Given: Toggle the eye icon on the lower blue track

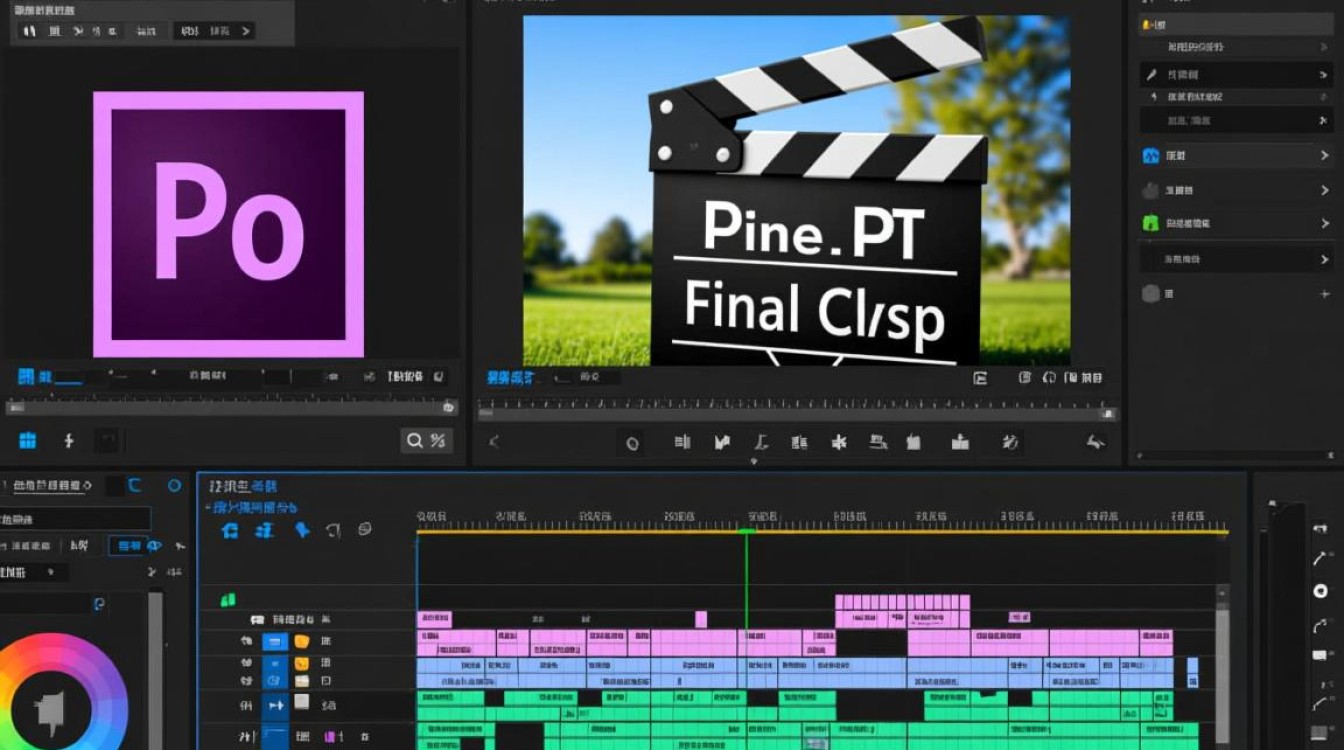Looking at the screenshot, I should tap(246, 680).
